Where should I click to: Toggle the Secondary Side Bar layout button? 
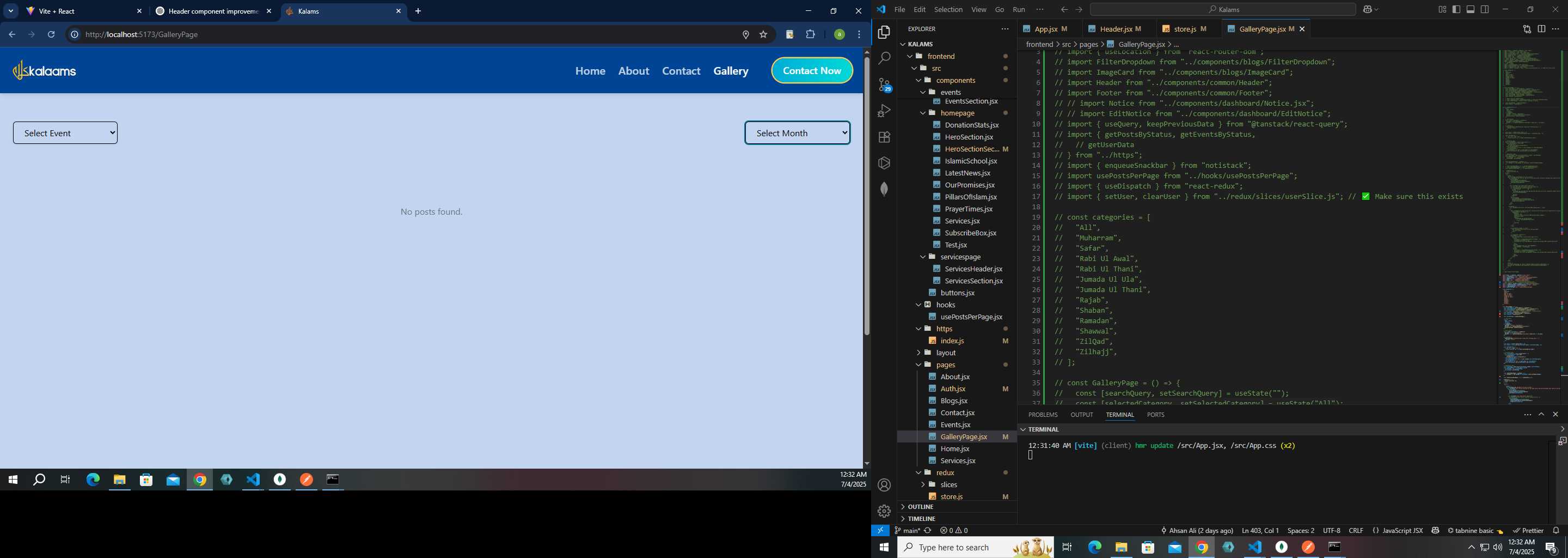pos(1485,9)
